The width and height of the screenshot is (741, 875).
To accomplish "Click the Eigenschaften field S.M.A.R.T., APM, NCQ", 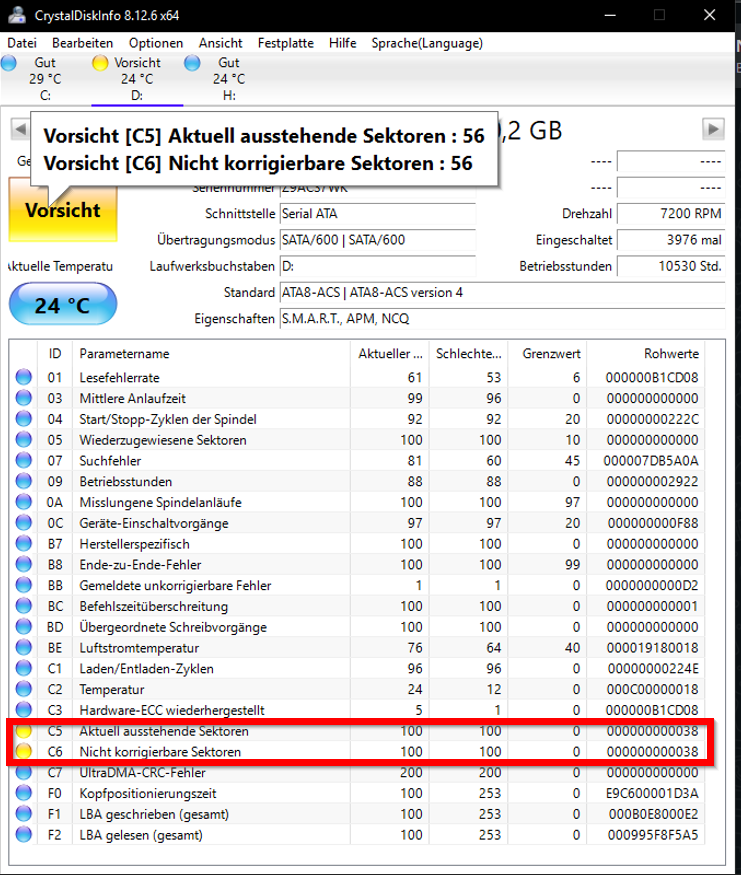I will [502, 319].
